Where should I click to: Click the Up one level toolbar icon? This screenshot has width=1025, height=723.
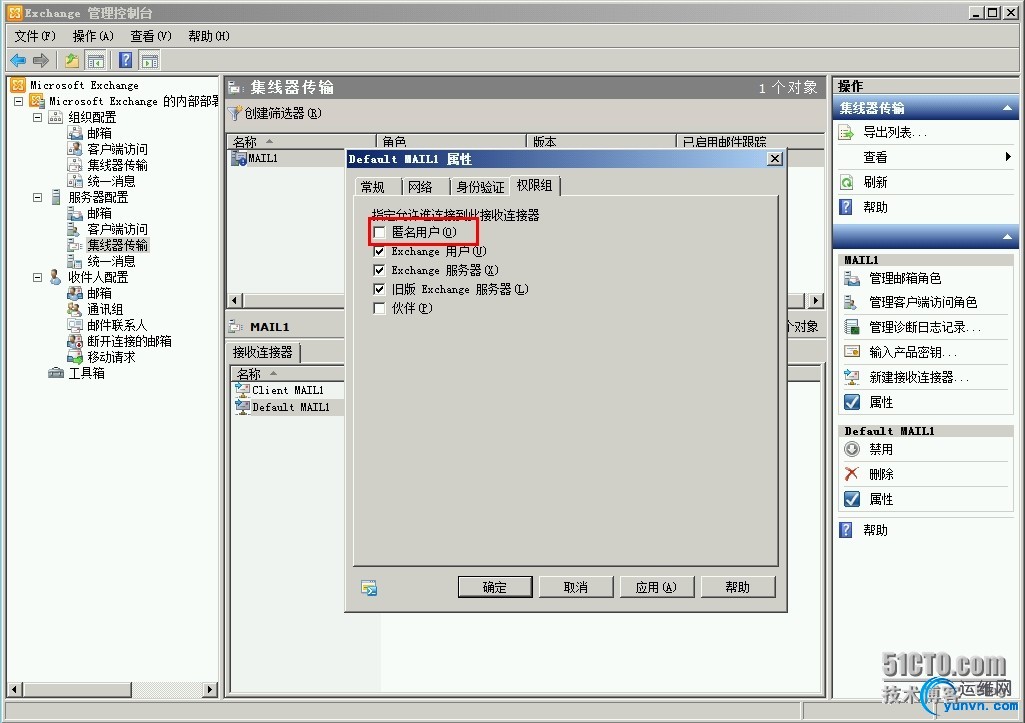(72, 61)
